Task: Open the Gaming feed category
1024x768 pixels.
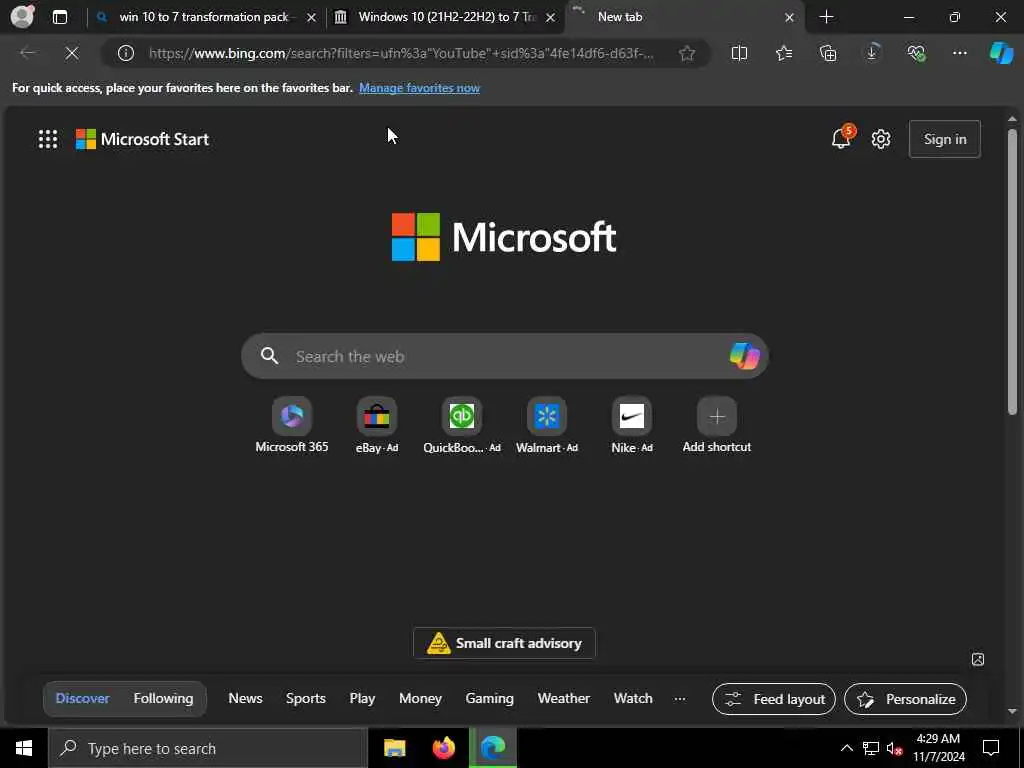Action: coord(489,698)
